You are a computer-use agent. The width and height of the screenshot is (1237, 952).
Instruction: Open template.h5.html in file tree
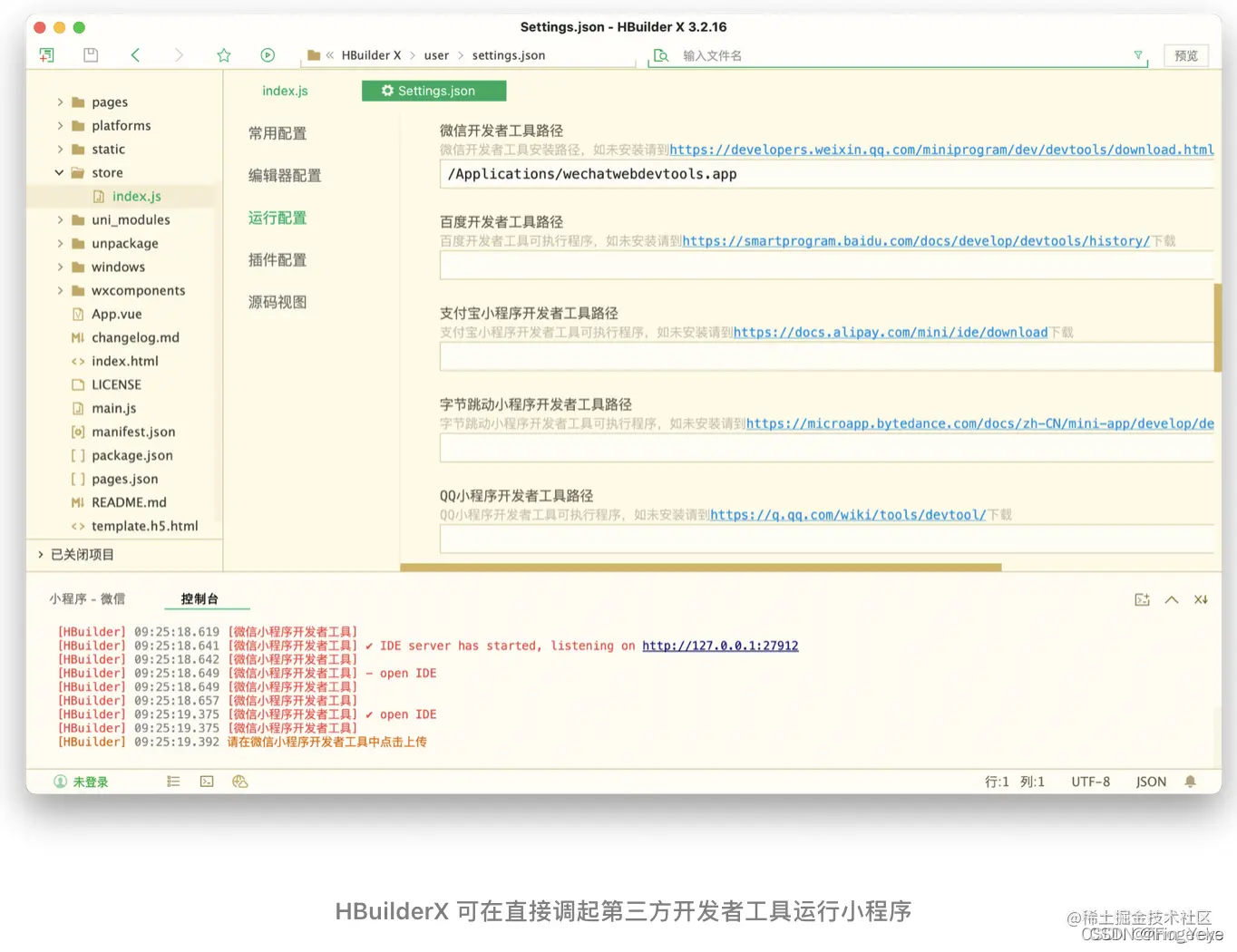tap(144, 527)
